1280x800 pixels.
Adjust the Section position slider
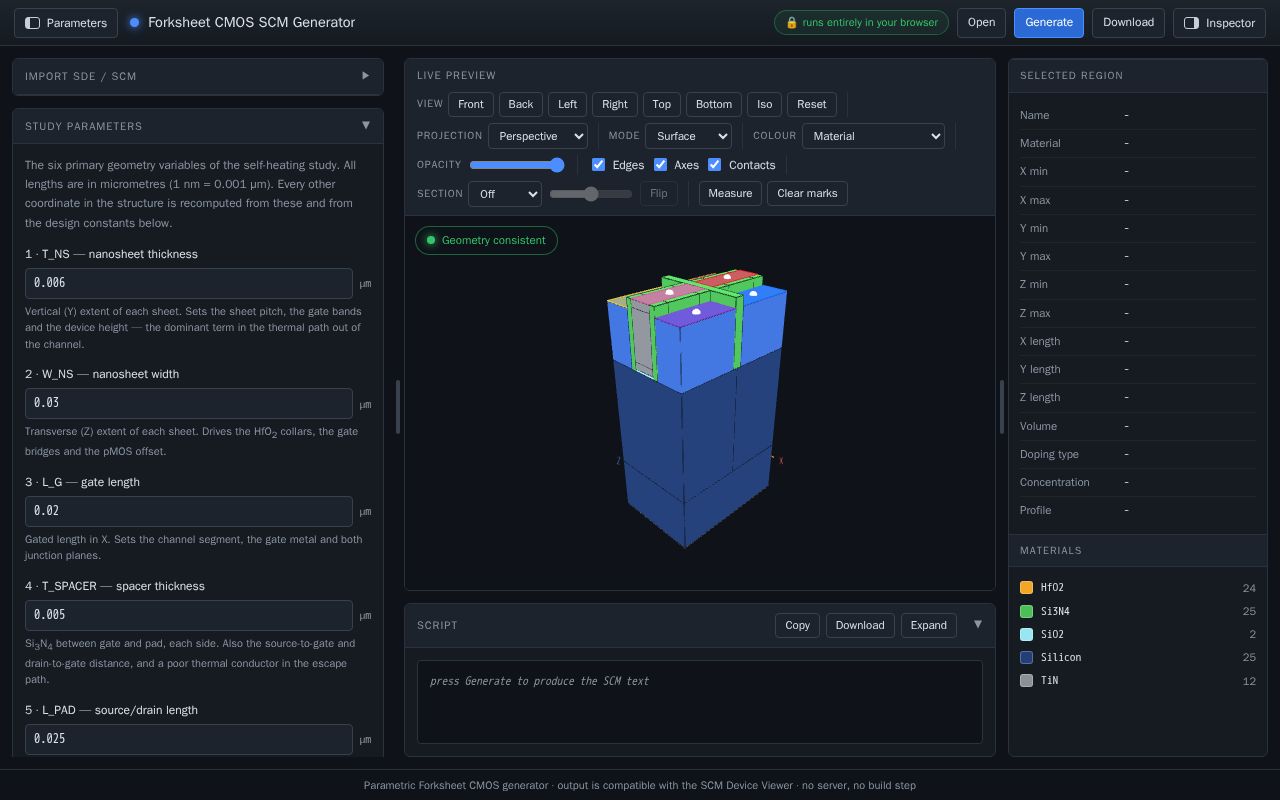591,194
